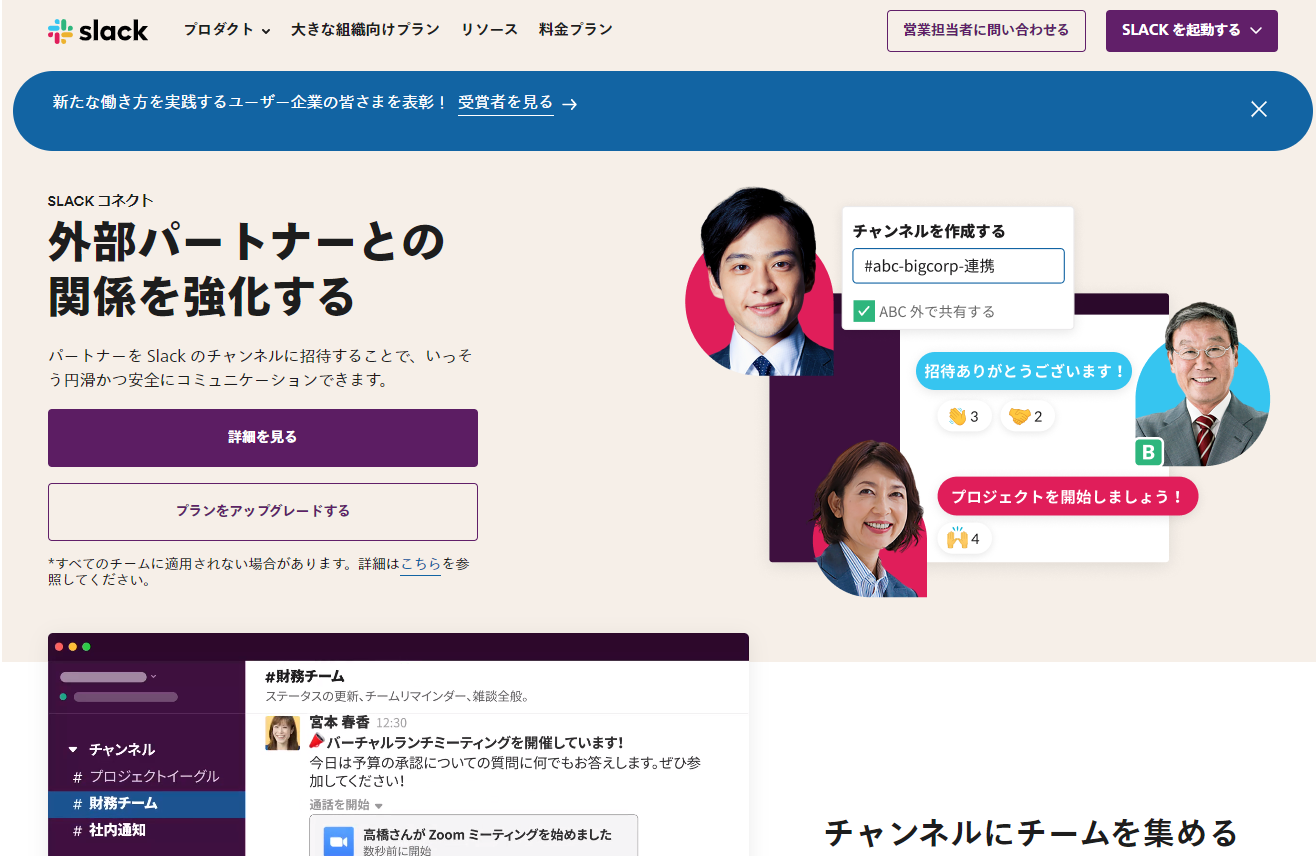
Task: Open the プロダクト dropdown menu
Action: 227,30
